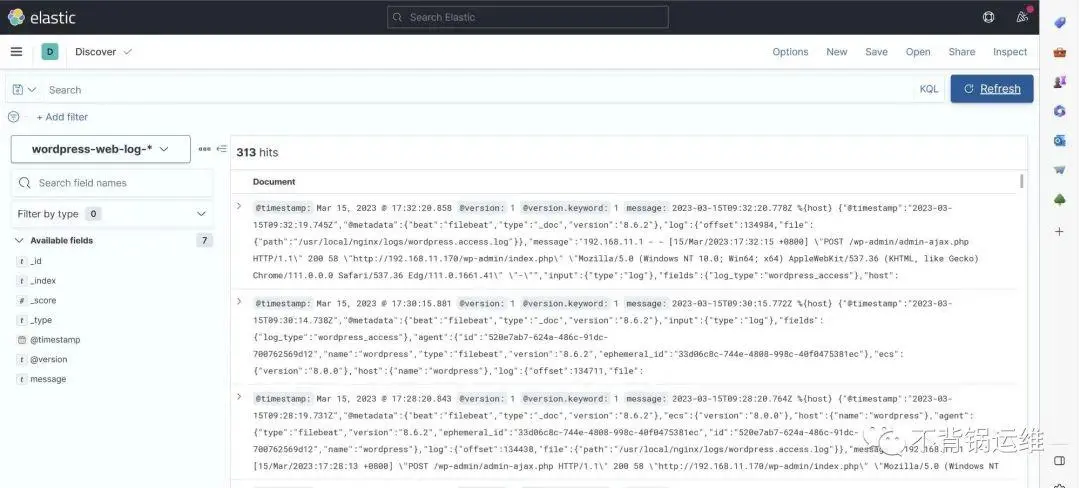Image resolution: width=1080 pixels, height=488 pixels.
Task: Open the Microsoft 365 icon in sidebar
Action: click(1060, 112)
